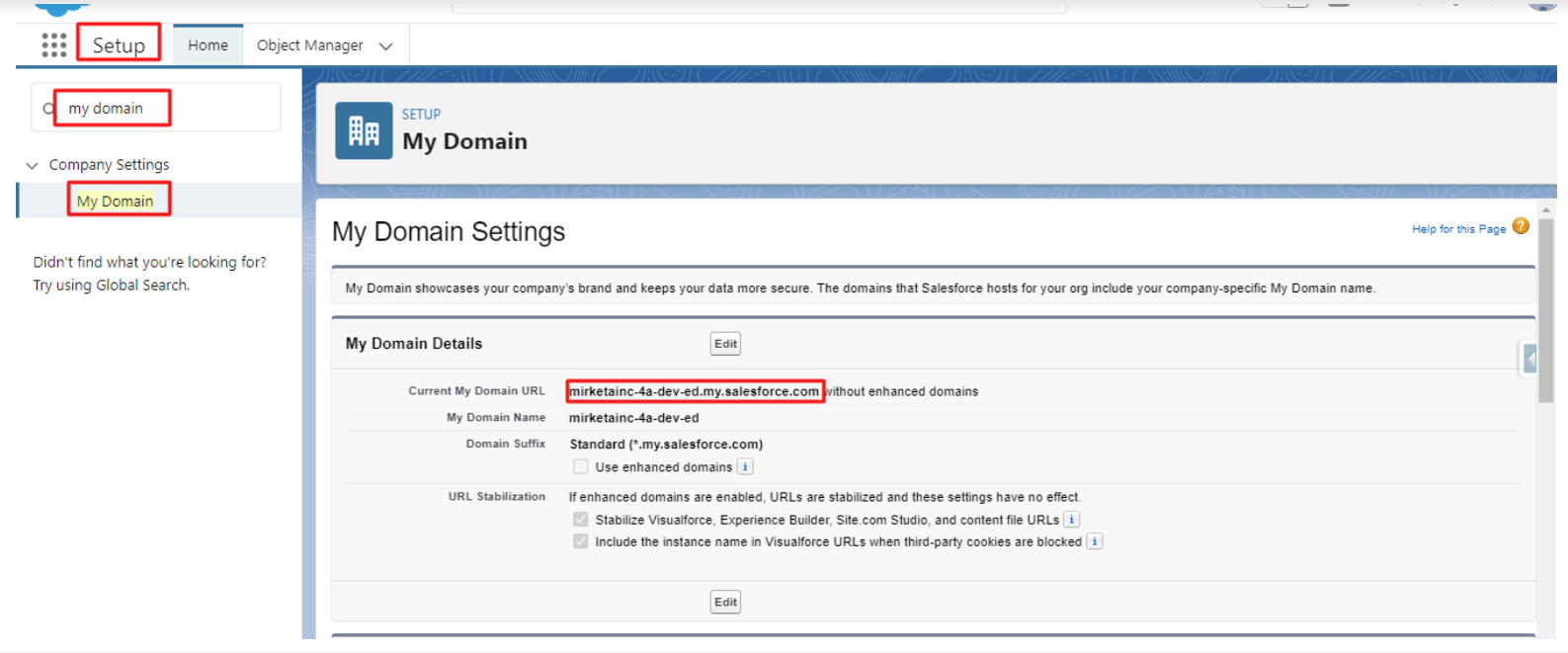This screenshot has height=653, width=1568.
Task: Open the App Launcher grid icon
Action: tap(54, 44)
